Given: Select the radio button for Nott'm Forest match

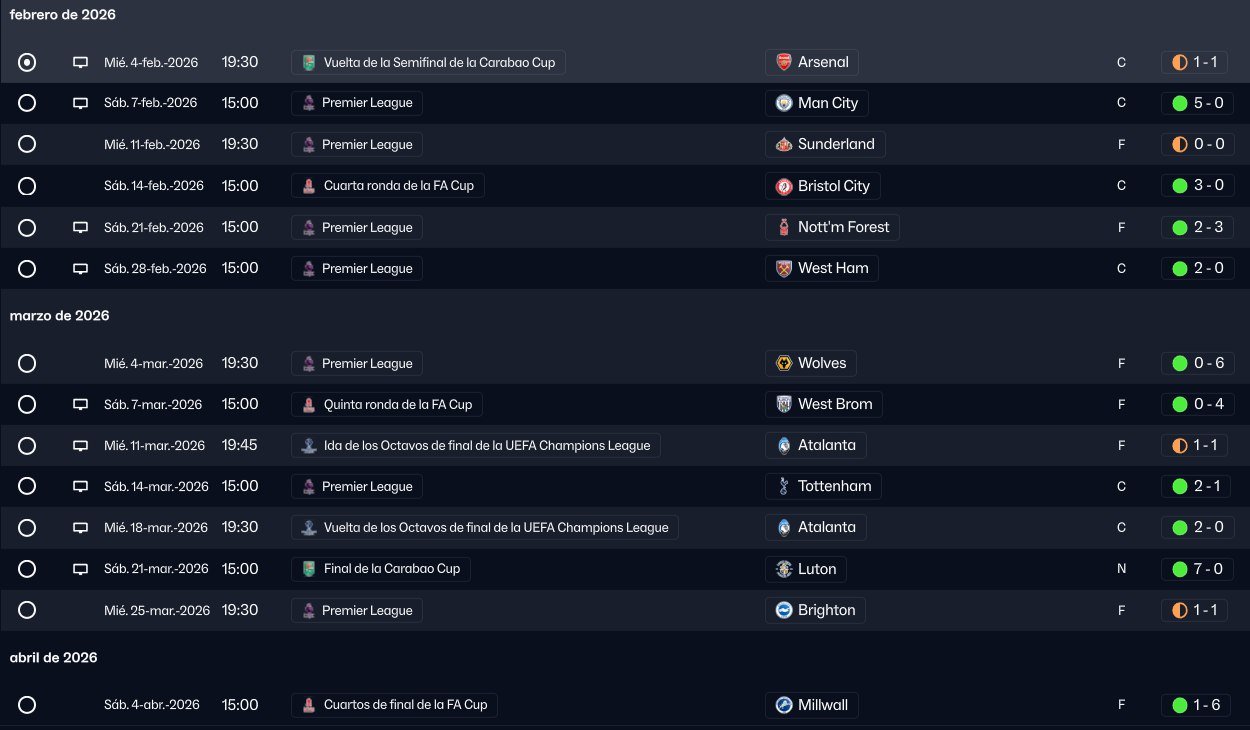Looking at the screenshot, I should [x=27, y=227].
